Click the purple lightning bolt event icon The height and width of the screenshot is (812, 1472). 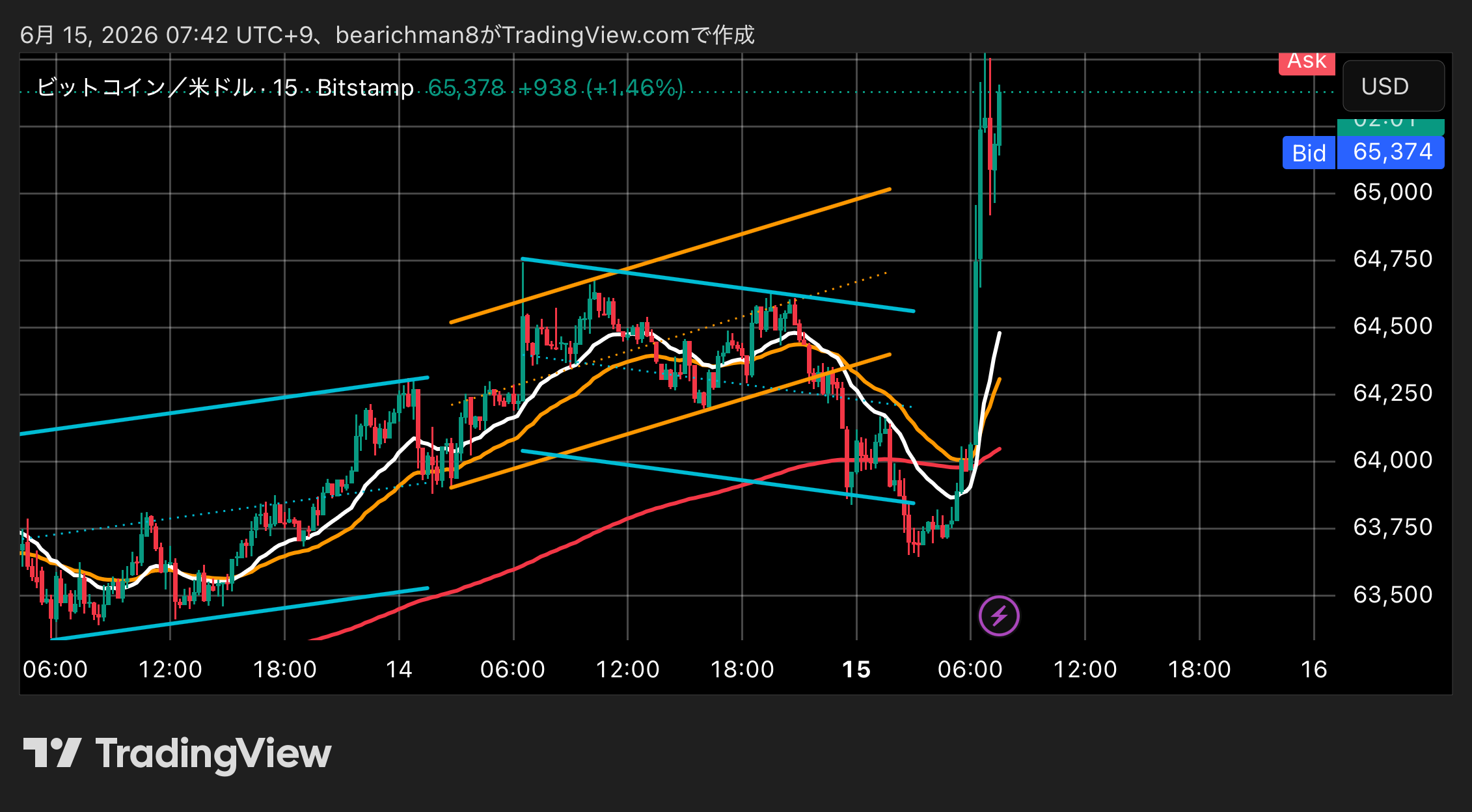click(x=999, y=616)
